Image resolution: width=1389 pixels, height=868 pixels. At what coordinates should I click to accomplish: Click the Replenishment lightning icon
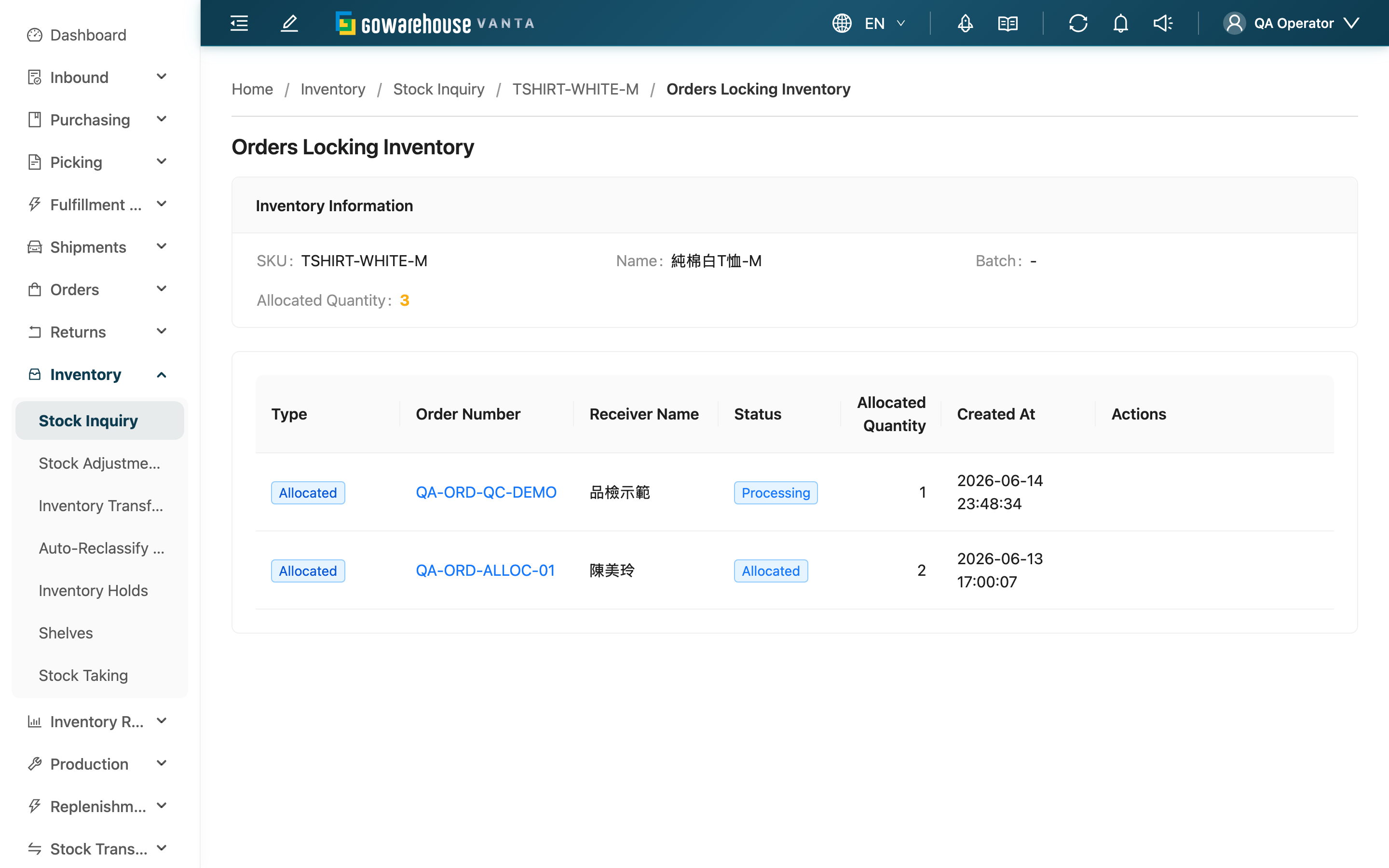34,807
